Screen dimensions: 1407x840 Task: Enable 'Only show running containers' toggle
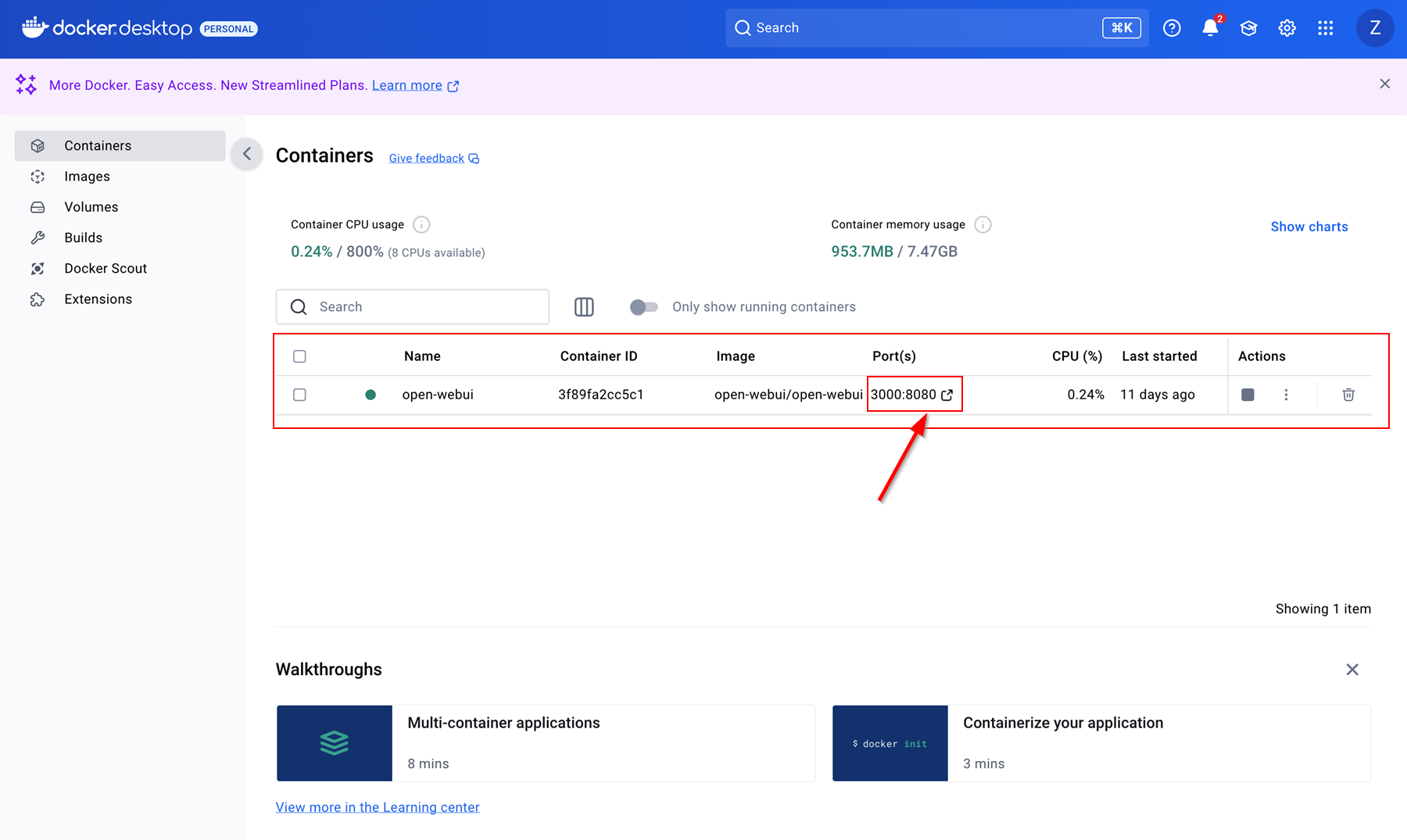coord(643,306)
